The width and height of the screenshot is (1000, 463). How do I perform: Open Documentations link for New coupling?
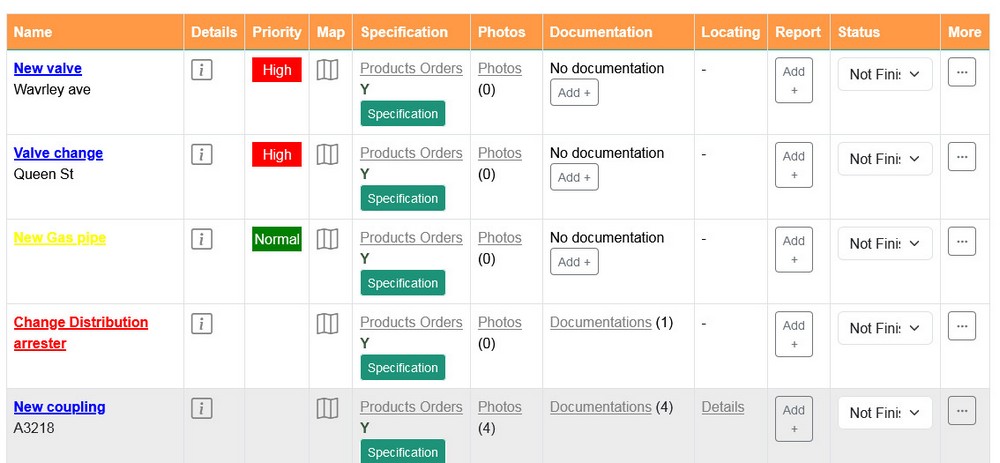click(600, 407)
